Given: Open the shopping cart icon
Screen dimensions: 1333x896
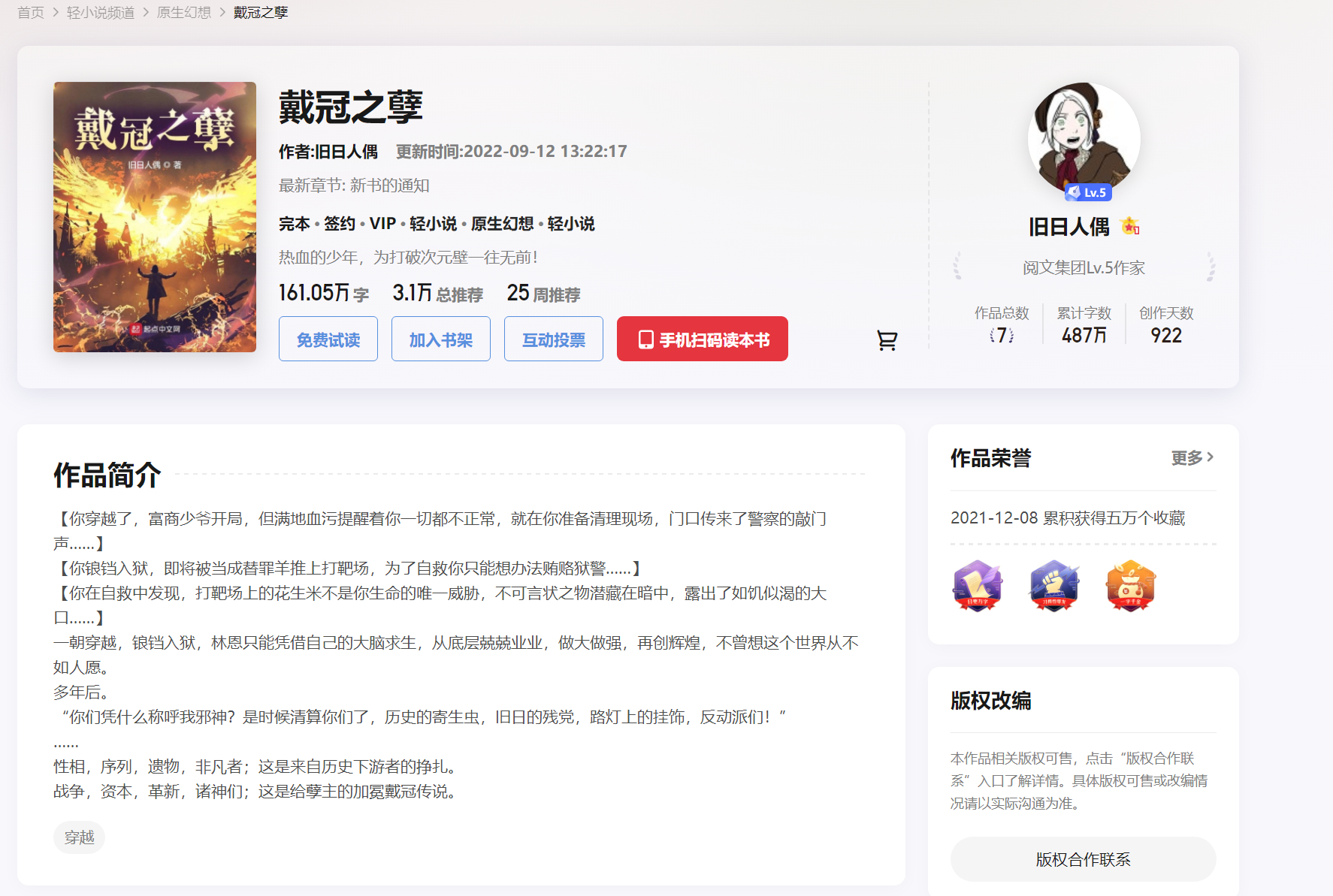Looking at the screenshot, I should (887, 340).
